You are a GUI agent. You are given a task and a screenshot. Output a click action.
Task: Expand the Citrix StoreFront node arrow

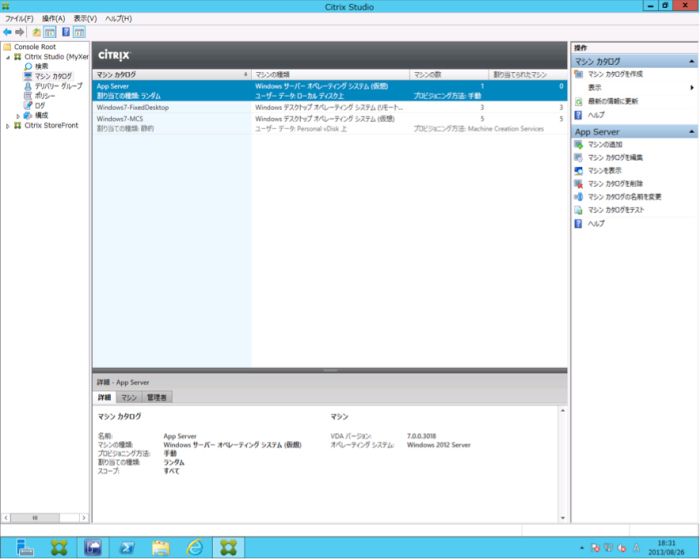[8, 126]
